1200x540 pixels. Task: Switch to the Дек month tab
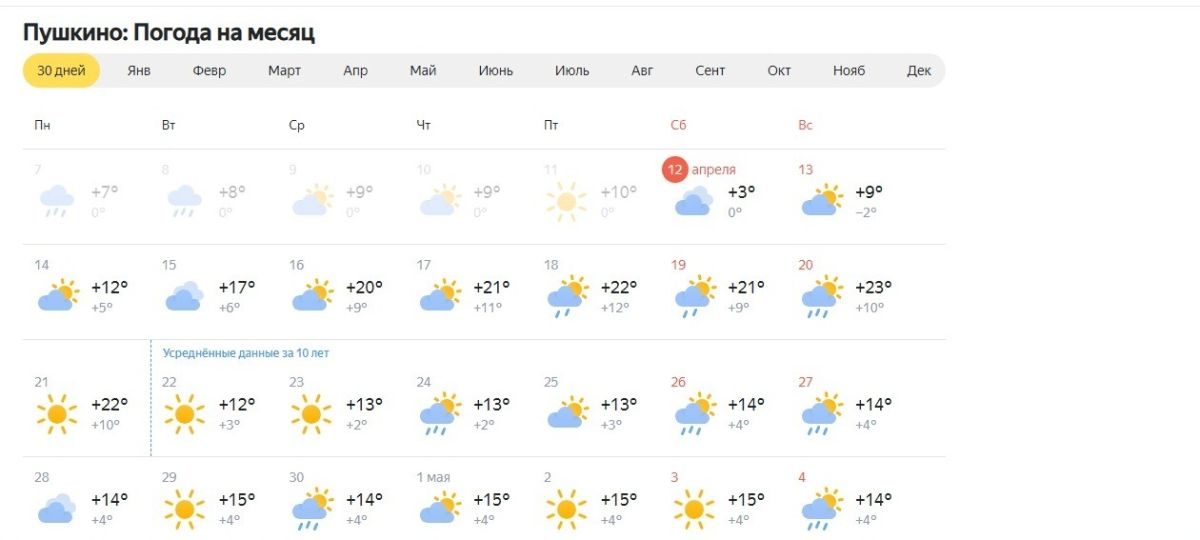click(919, 71)
